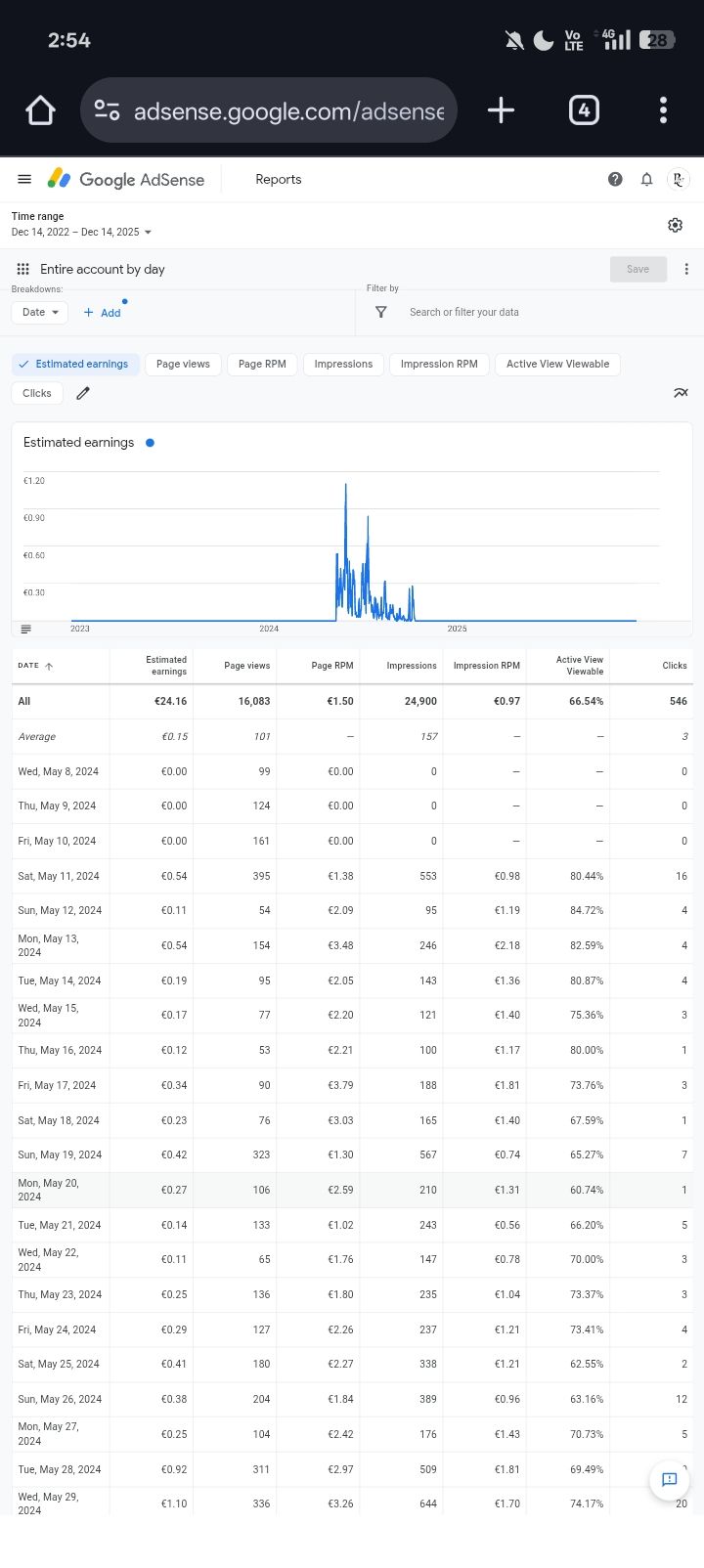Expand the Date breakdown dropdown
The image size is (704, 1568).
click(x=40, y=312)
